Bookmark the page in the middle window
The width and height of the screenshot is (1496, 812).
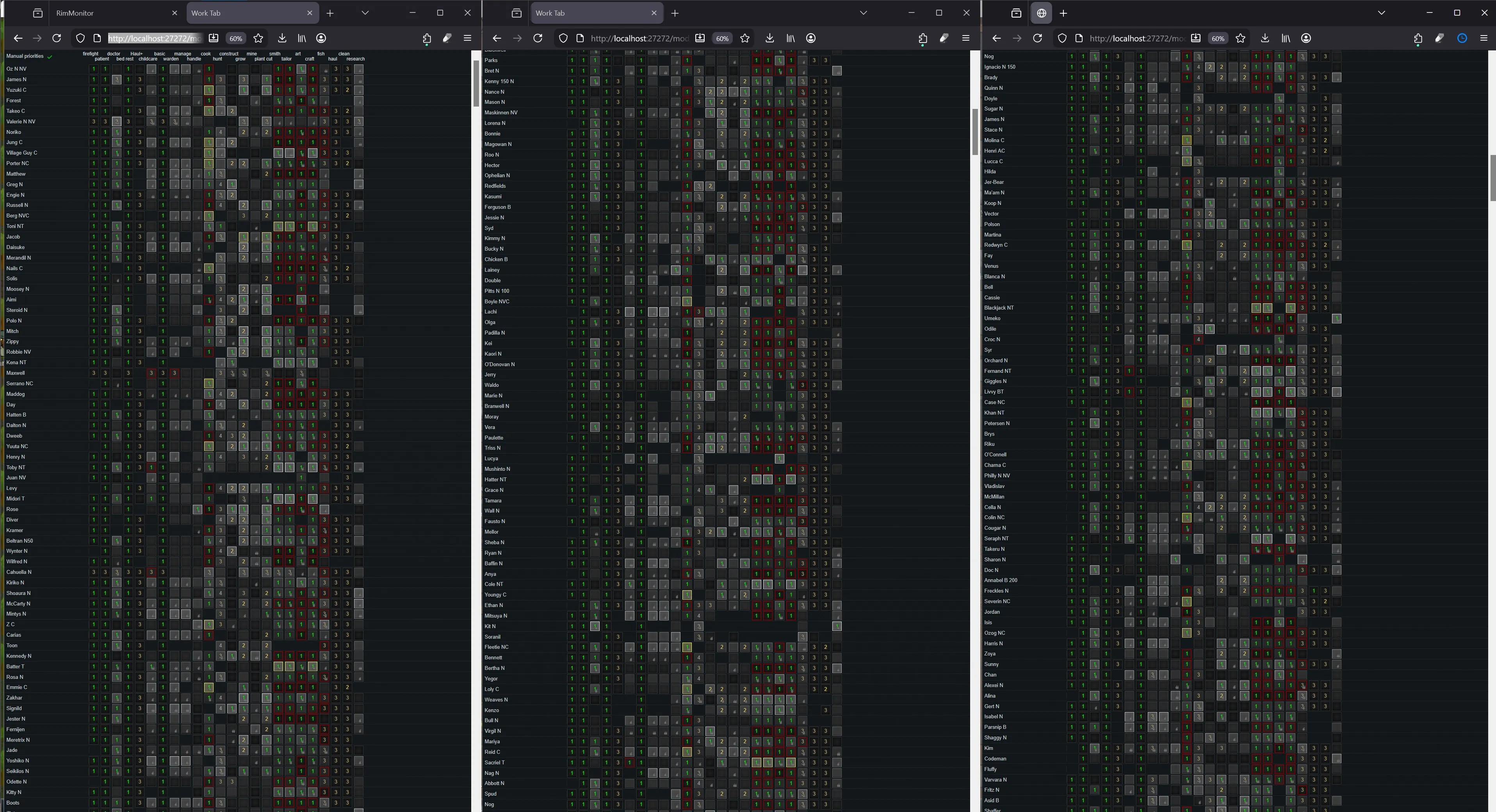(744, 38)
